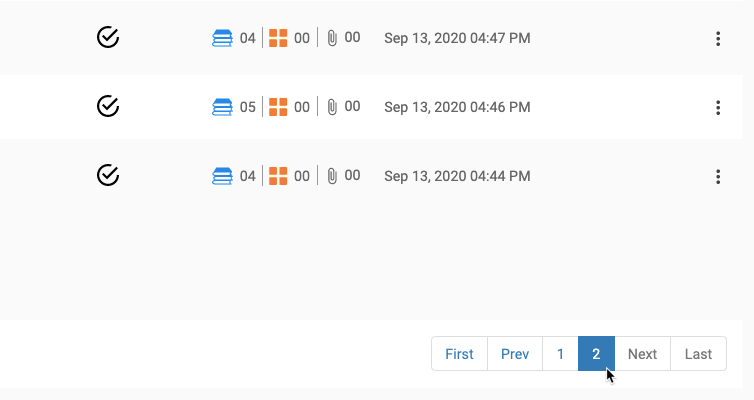This screenshot has width=754, height=400.
Task: Click the check-circle icon in the 04:47 PM row
Action: pyautogui.click(x=108, y=38)
